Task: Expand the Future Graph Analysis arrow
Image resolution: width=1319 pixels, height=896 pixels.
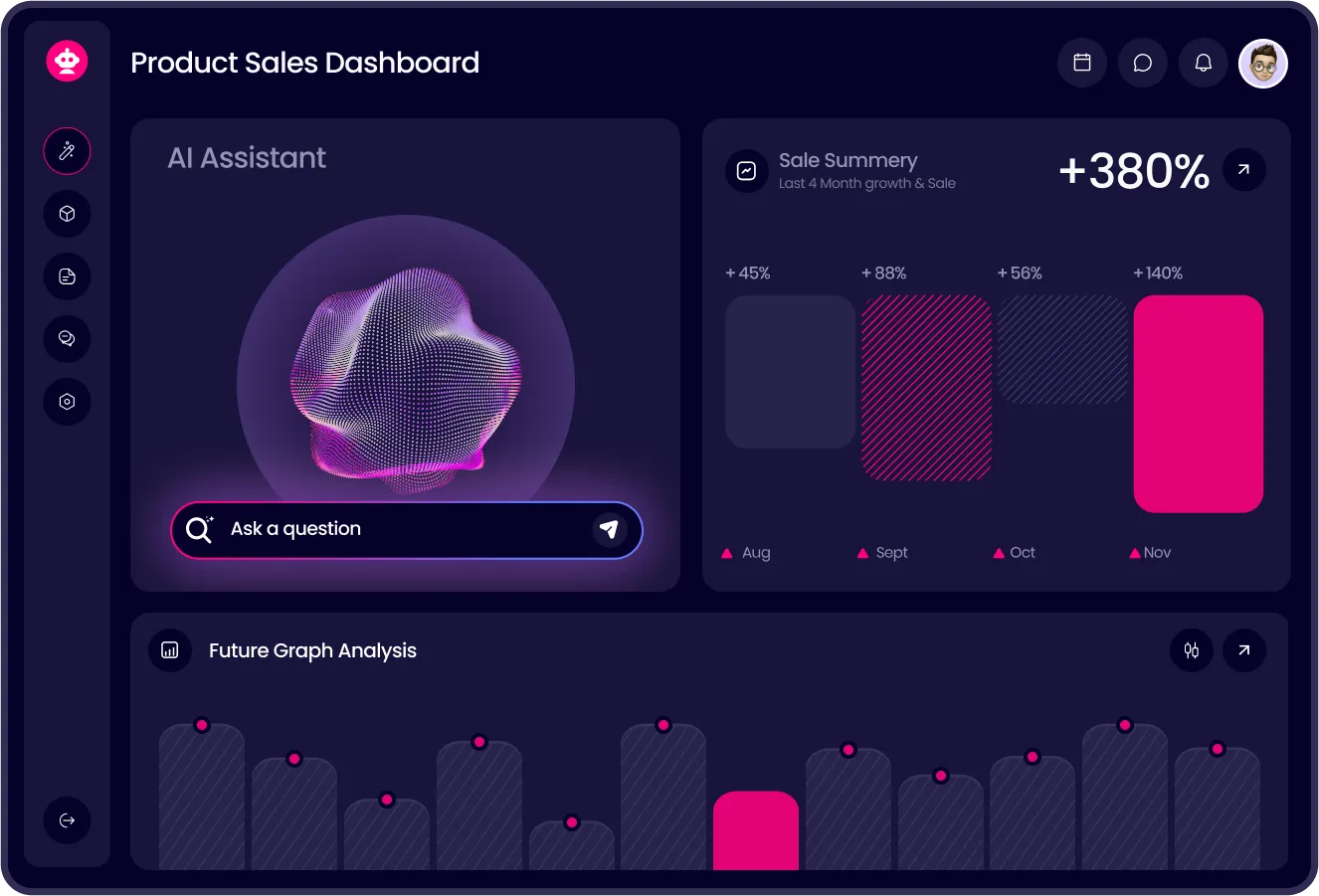Action: click(1243, 650)
